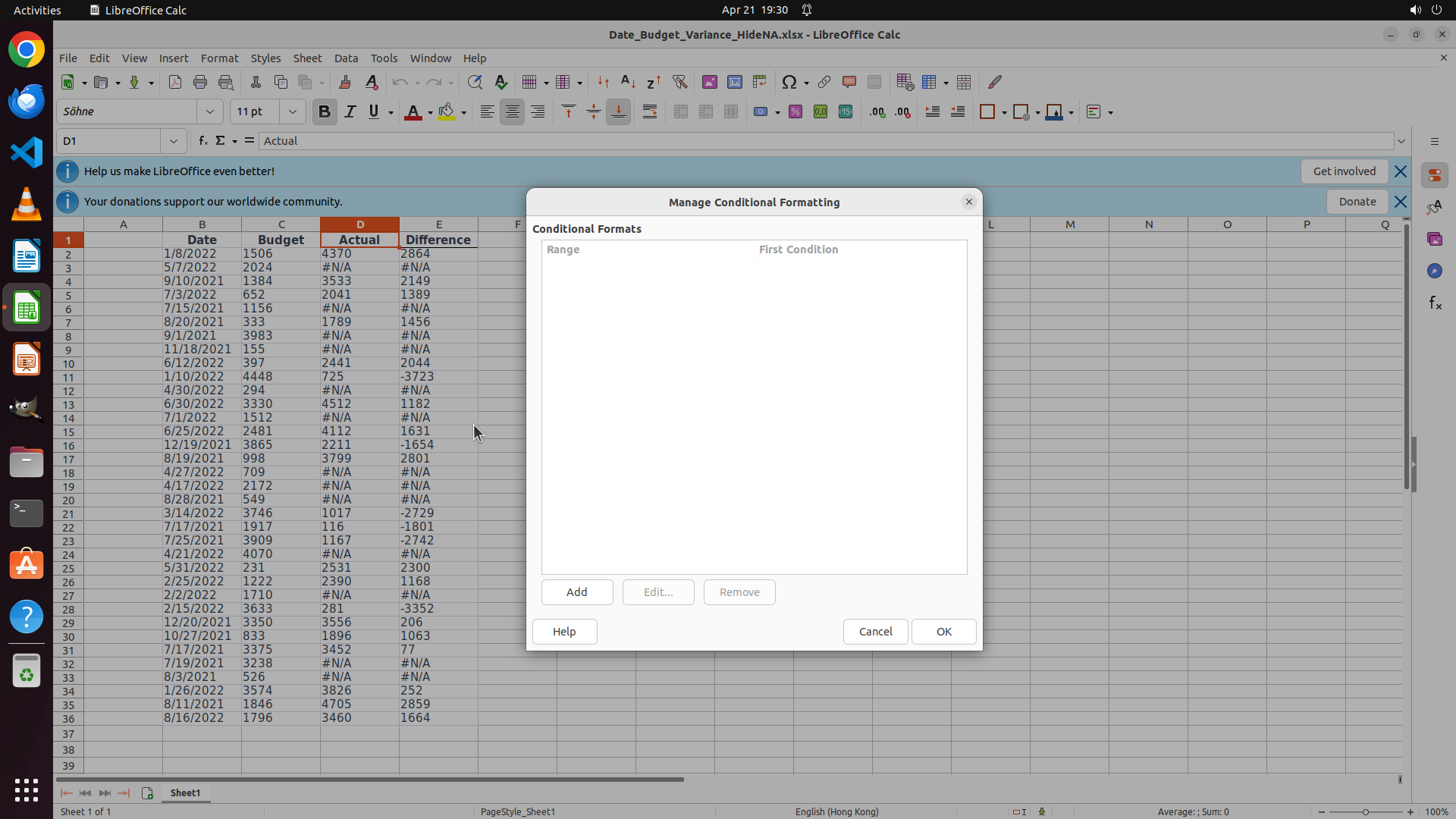
Task: Toggle Wrap Text button
Action: [x=650, y=112]
